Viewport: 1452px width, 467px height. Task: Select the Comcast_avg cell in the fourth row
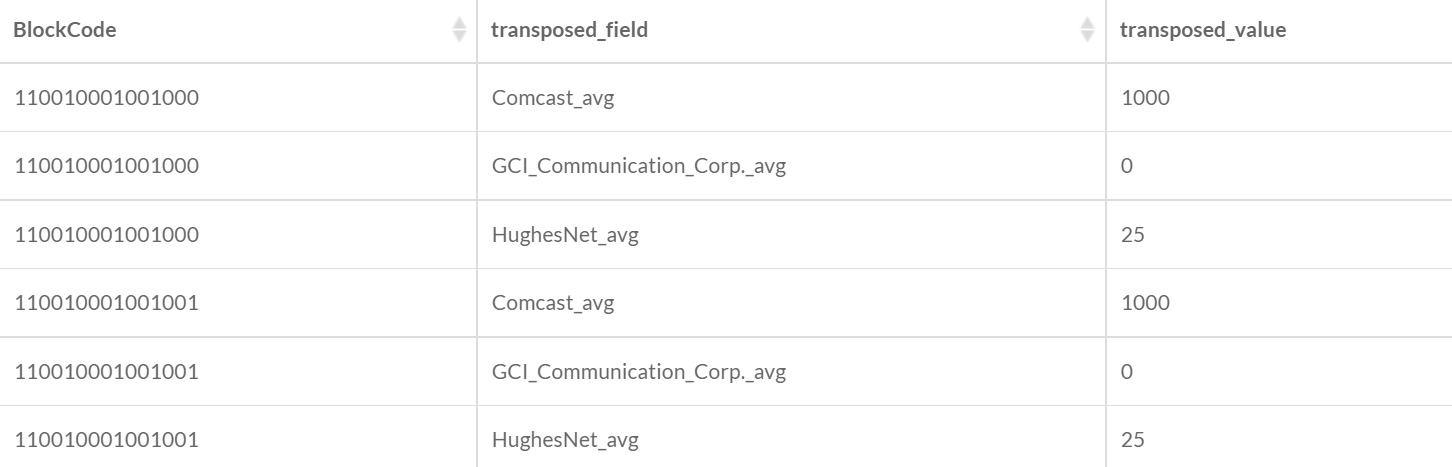point(553,303)
